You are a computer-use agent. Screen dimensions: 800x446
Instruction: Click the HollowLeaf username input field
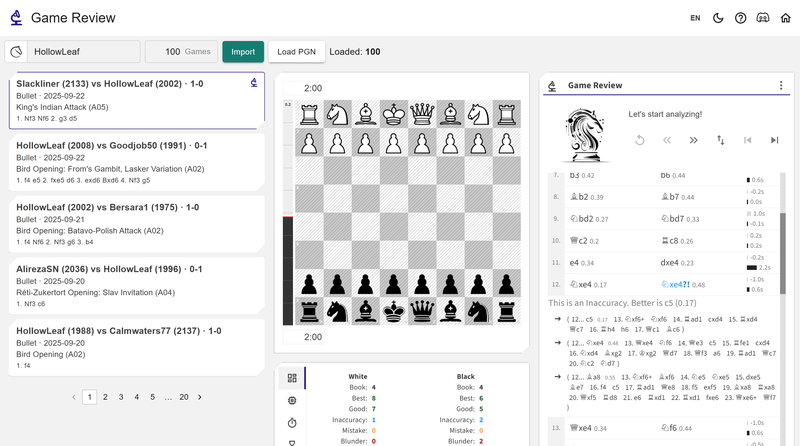click(x=84, y=52)
